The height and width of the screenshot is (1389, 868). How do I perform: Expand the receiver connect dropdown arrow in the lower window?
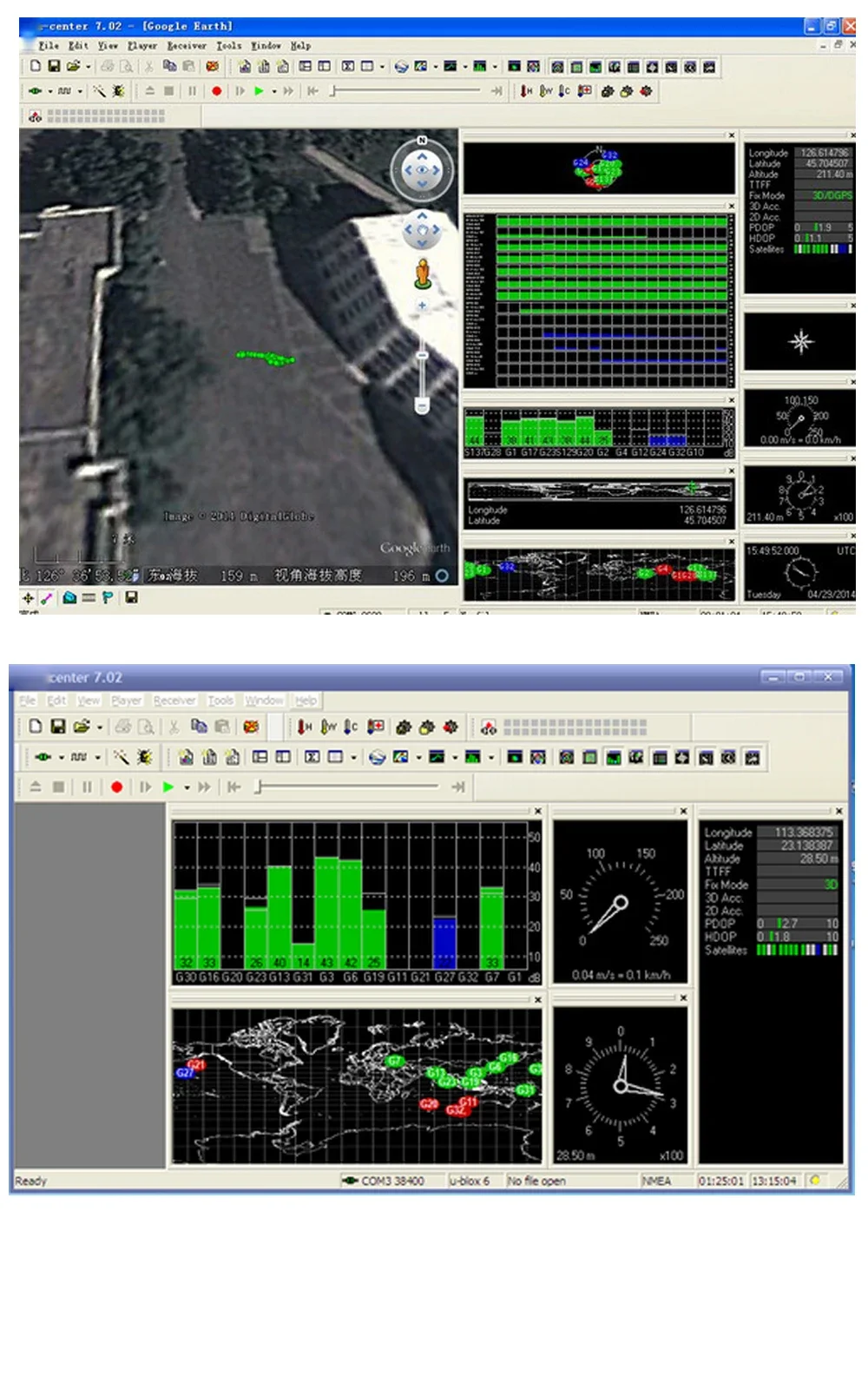pos(61,757)
